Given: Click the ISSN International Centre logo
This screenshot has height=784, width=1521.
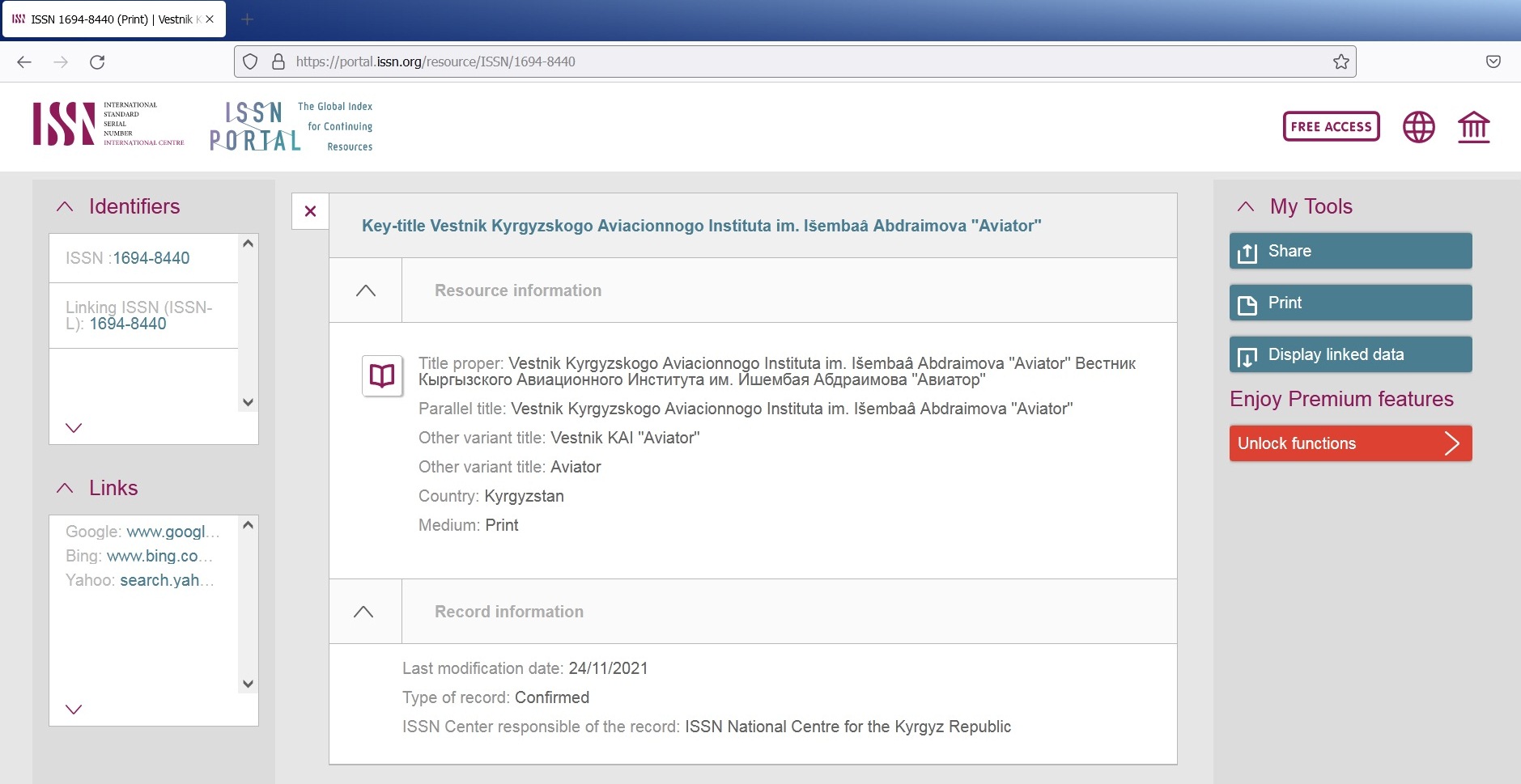Looking at the screenshot, I should 108,124.
